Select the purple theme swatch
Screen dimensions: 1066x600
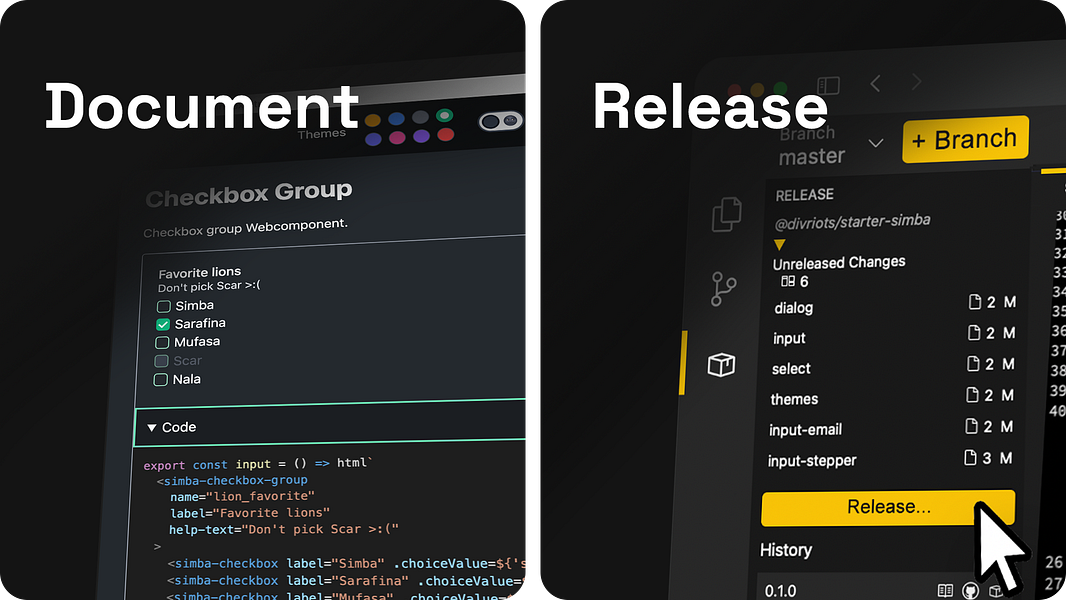click(x=422, y=136)
